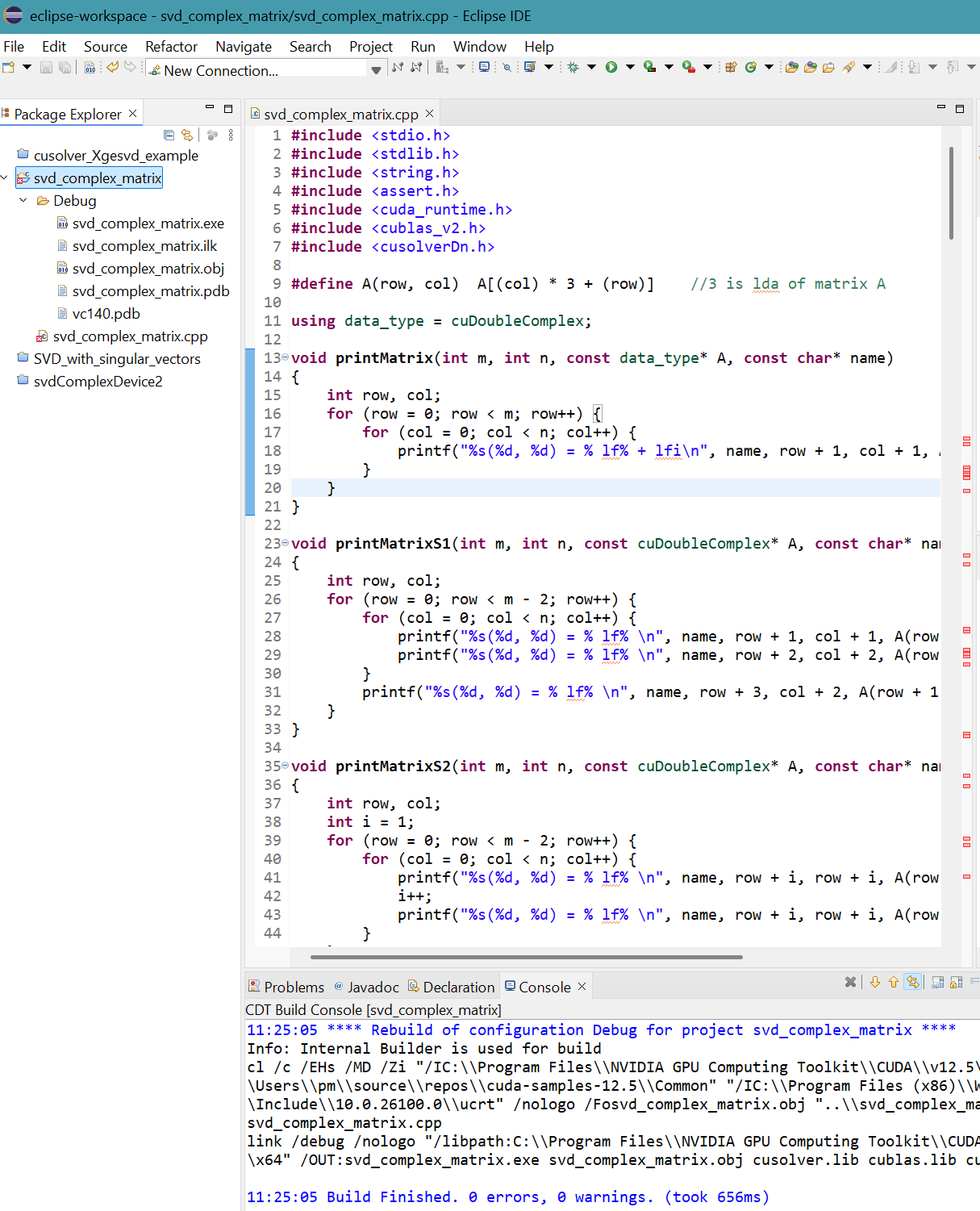980x1211 pixels.
Task: Click the Undo arrow icon in toolbar
Action: [x=112, y=68]
